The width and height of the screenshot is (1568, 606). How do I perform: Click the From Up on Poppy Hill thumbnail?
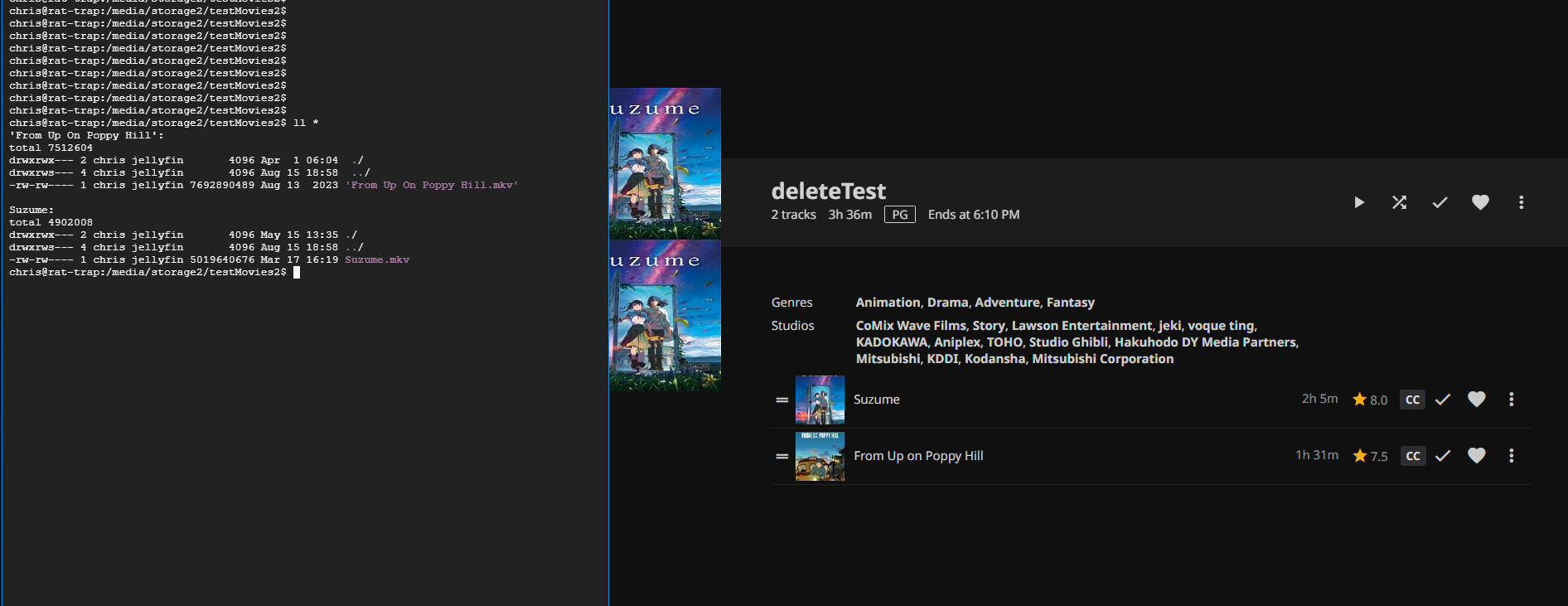820,456
